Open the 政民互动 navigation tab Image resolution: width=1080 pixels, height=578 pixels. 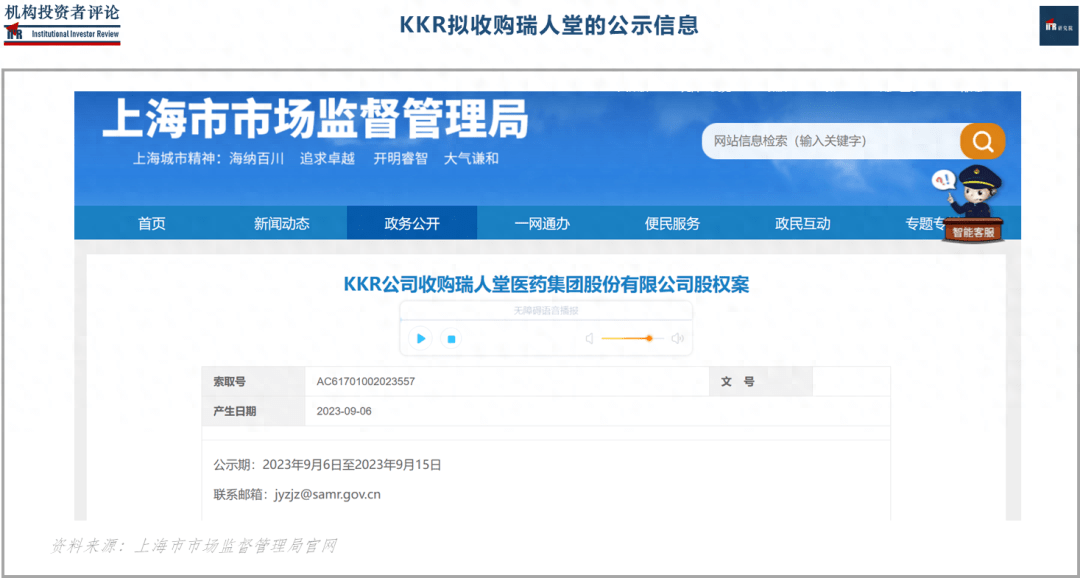[x=802, y=224]
